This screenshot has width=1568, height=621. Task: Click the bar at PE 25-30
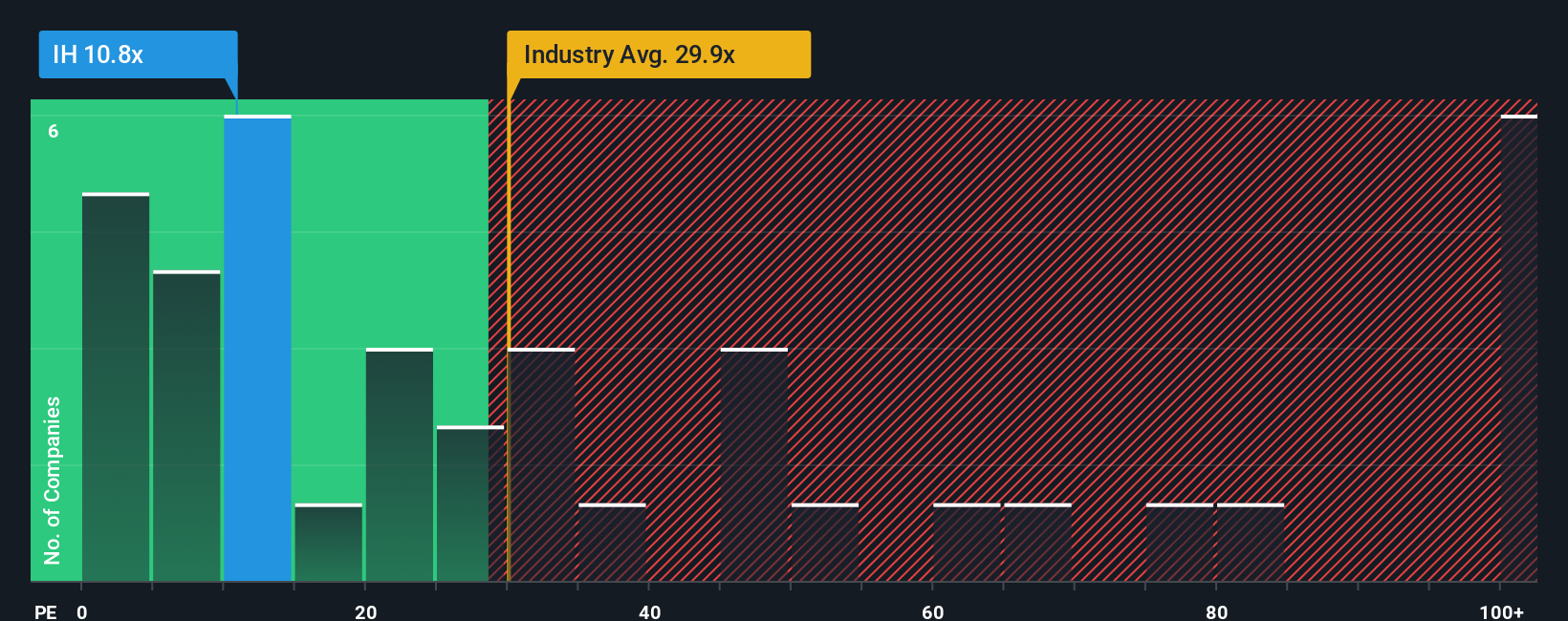470,503
